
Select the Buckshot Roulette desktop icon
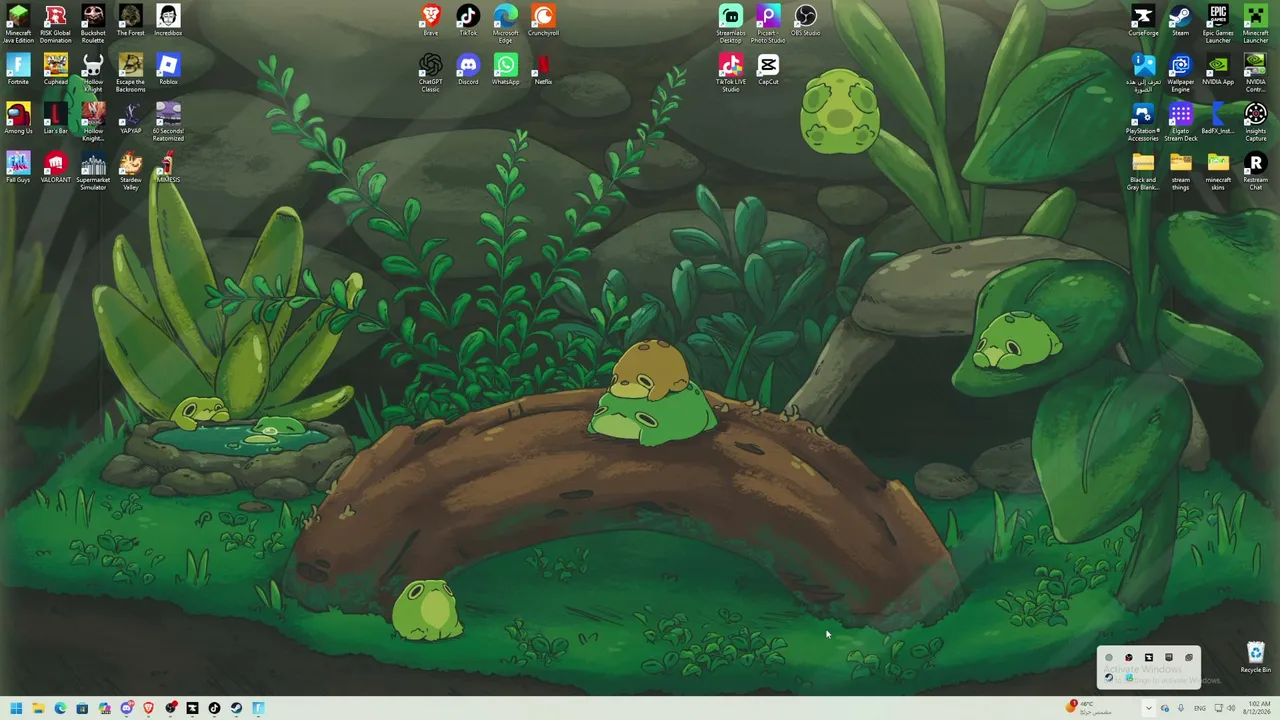coord(93,24)
